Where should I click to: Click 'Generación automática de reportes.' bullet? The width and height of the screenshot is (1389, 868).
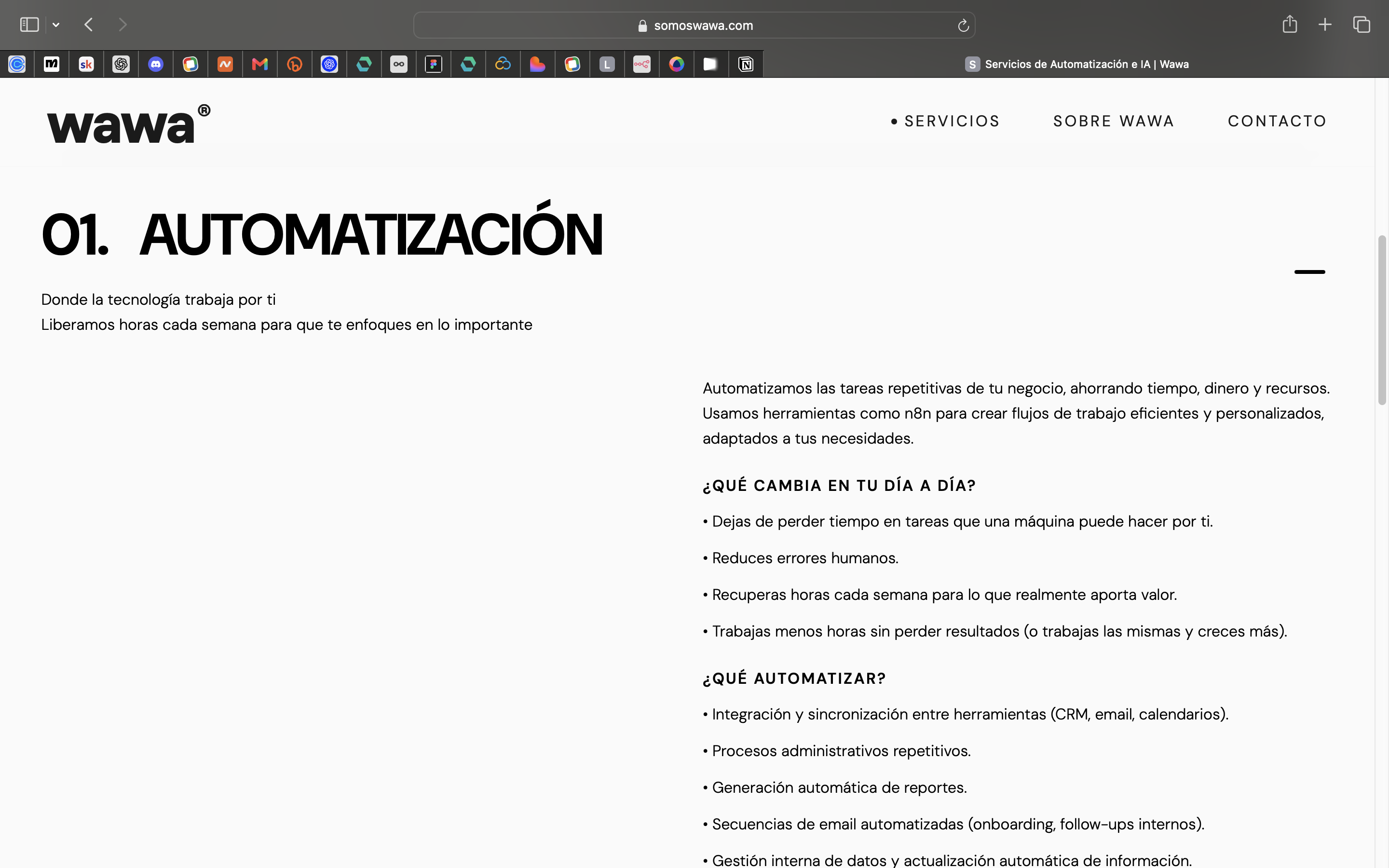pyautogui.click(x=835, y=787)
